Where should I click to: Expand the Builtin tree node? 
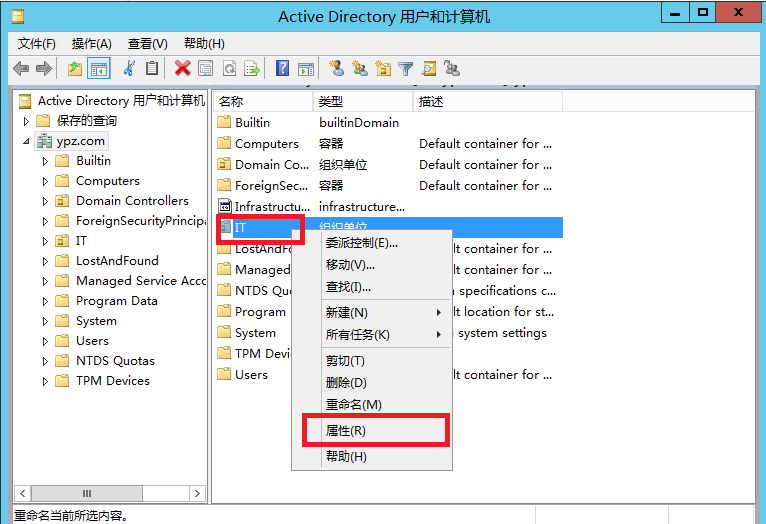tap(45, 161)
